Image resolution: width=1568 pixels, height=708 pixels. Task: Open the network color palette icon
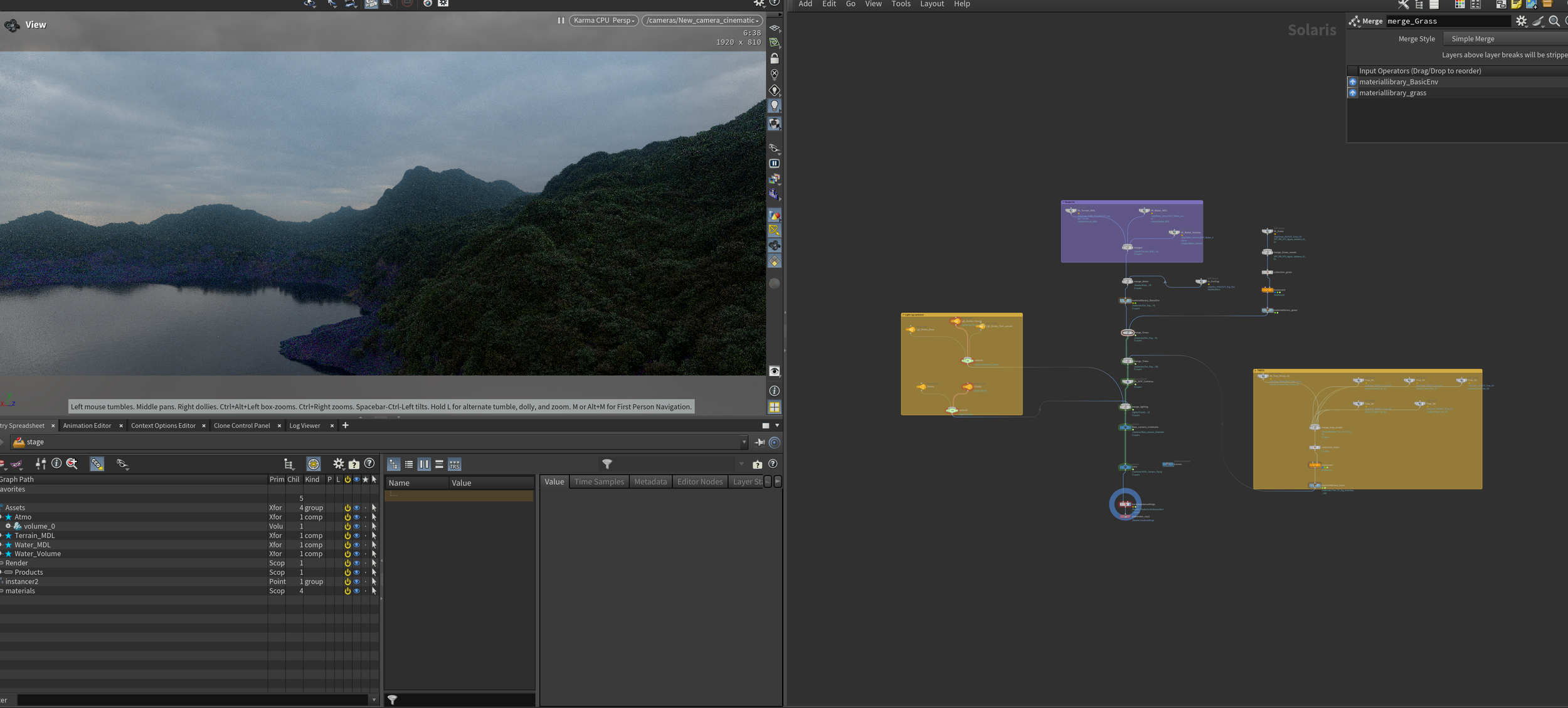(1459, 4)
